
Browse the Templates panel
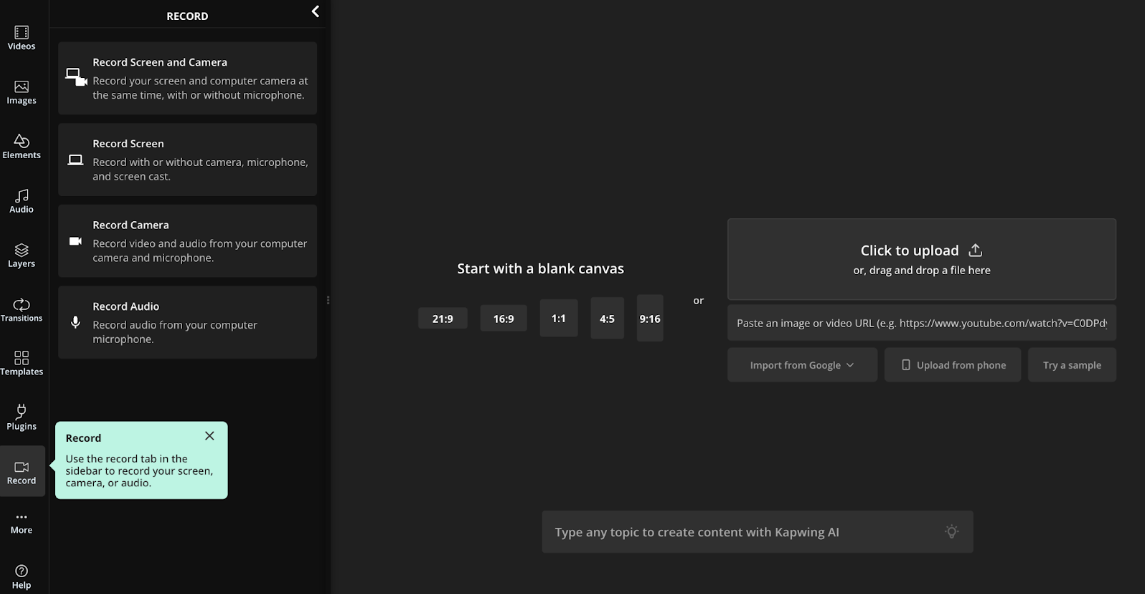click(21, 364)
